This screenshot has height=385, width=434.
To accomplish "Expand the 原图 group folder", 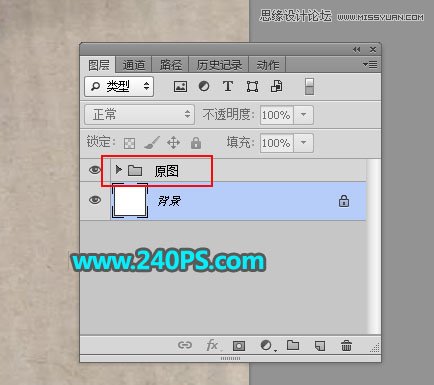I will 118,170.
